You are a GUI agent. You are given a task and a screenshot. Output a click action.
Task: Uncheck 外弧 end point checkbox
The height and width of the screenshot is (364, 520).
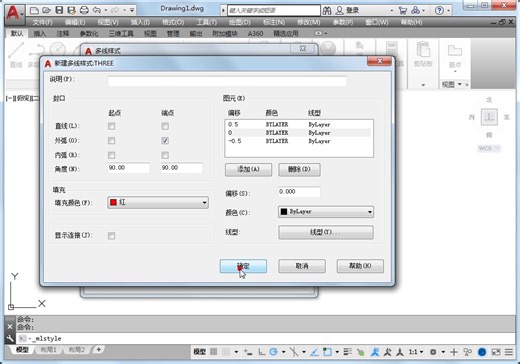[x=165, y=141]
